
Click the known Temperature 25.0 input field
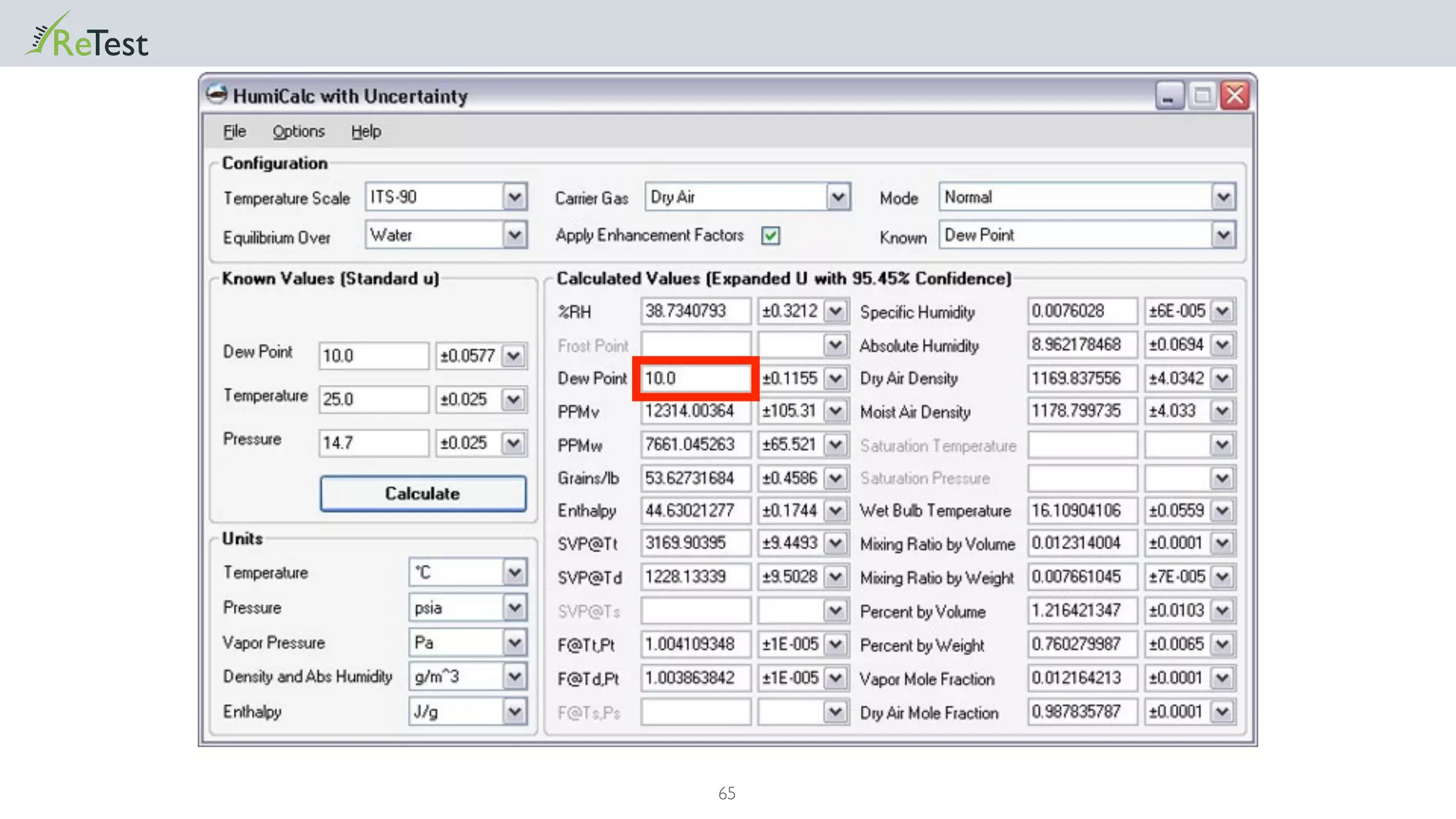point(373,400)
